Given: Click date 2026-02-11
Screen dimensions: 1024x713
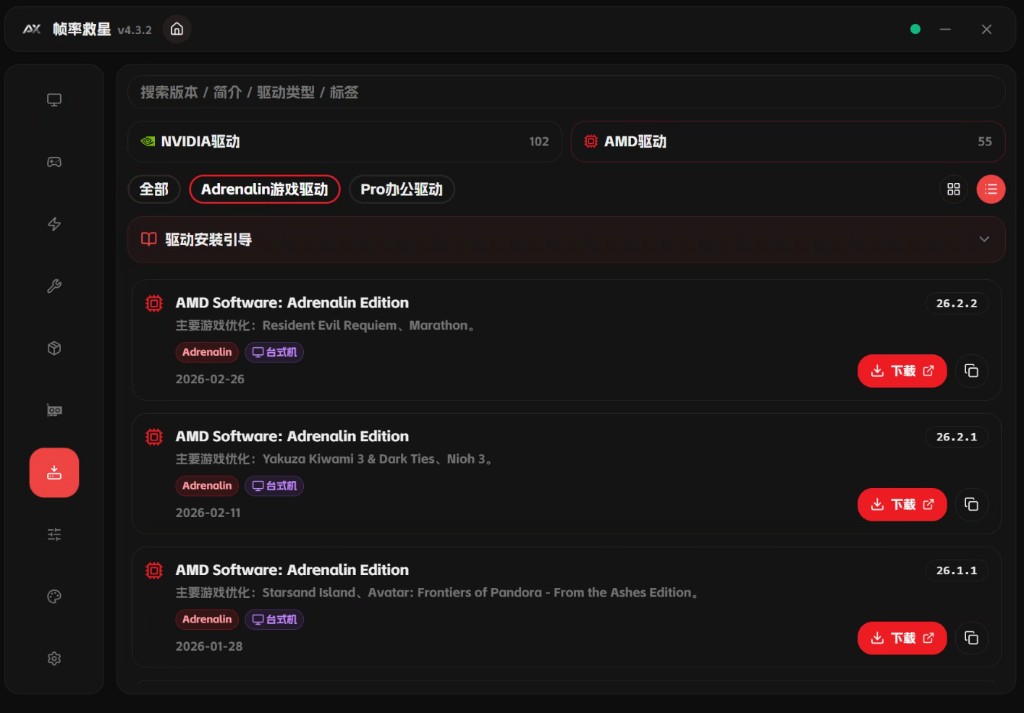Looking at the screenshot, I should (208, 513).
